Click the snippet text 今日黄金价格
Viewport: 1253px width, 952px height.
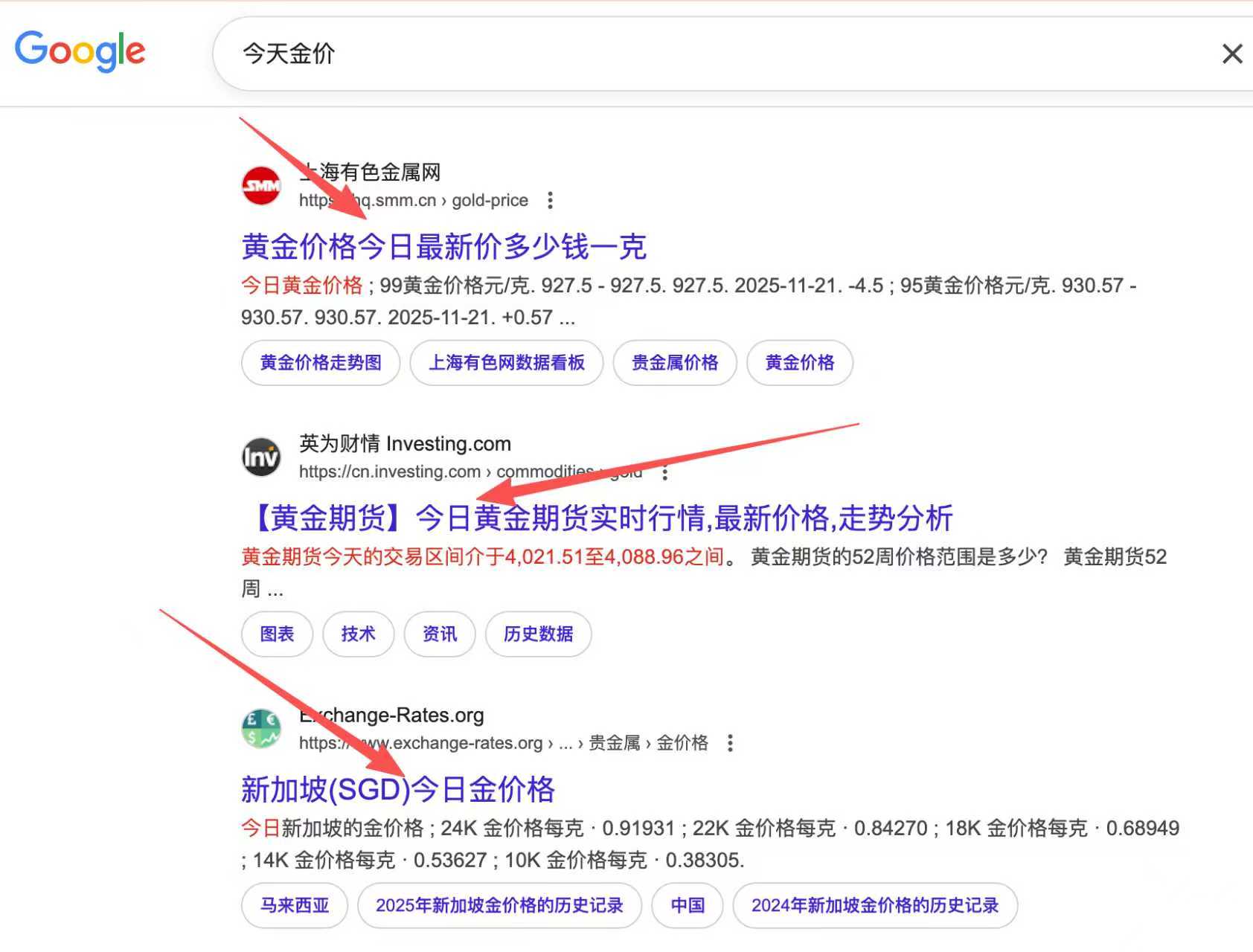tap(301, 286)
